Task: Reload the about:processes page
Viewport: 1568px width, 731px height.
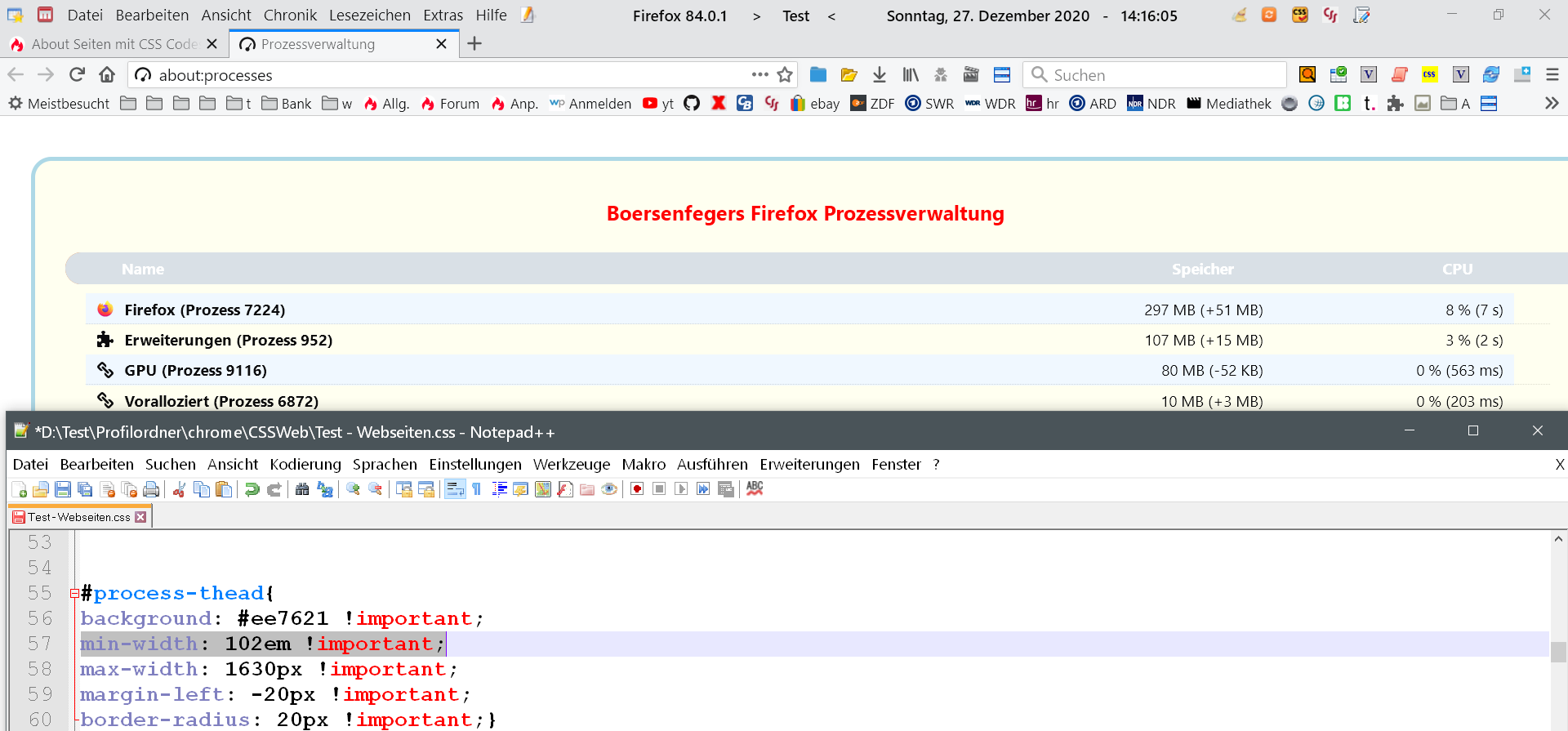Action: click(77, 75)
